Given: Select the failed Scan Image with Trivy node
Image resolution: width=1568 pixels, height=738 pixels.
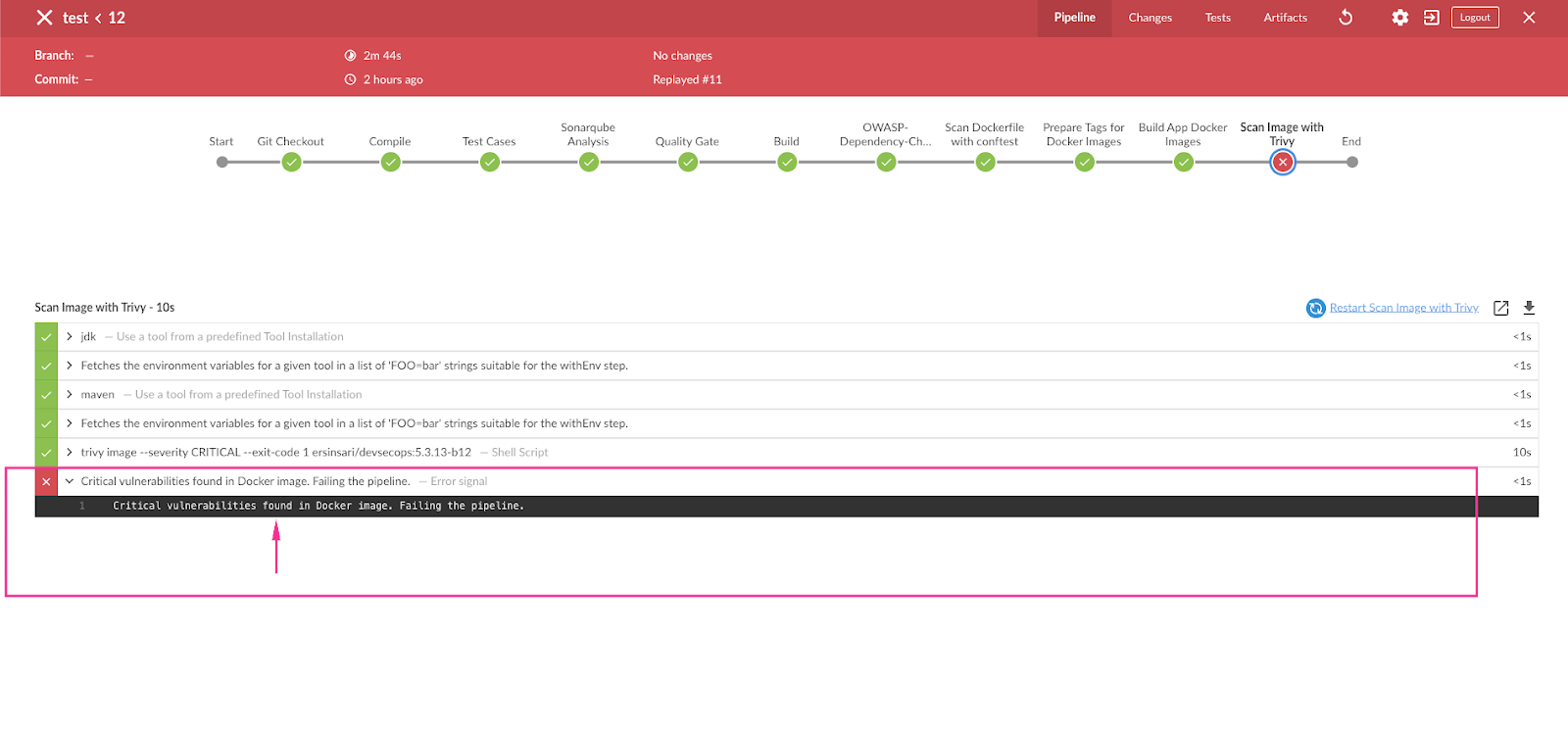Looking at the screenshot, I should [1282, 163].
